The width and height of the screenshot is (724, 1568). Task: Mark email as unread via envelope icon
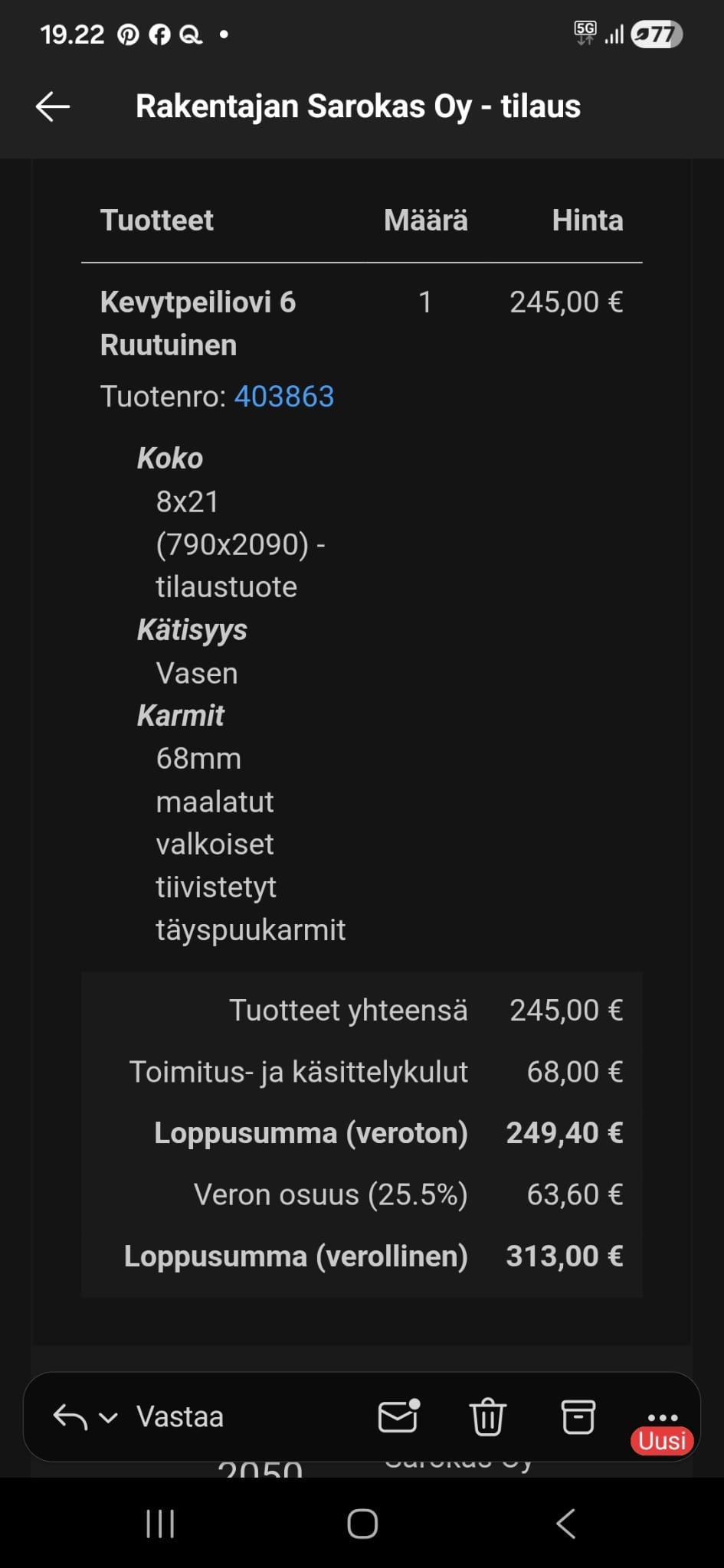click(x=398, y=1417)
